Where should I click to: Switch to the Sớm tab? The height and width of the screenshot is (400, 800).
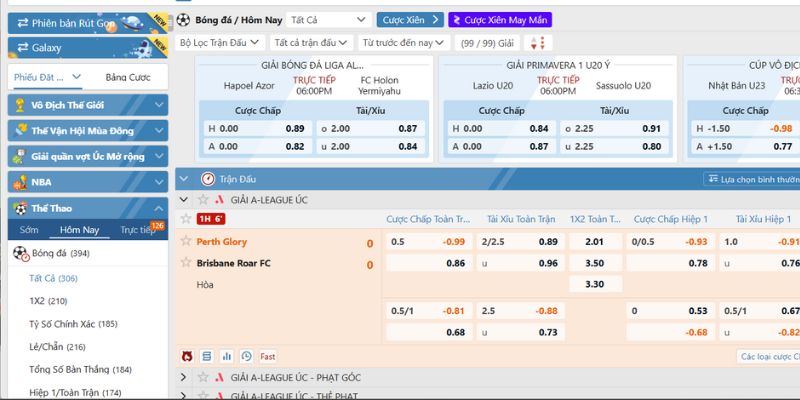pyautogui.click(x=28, y=230)
